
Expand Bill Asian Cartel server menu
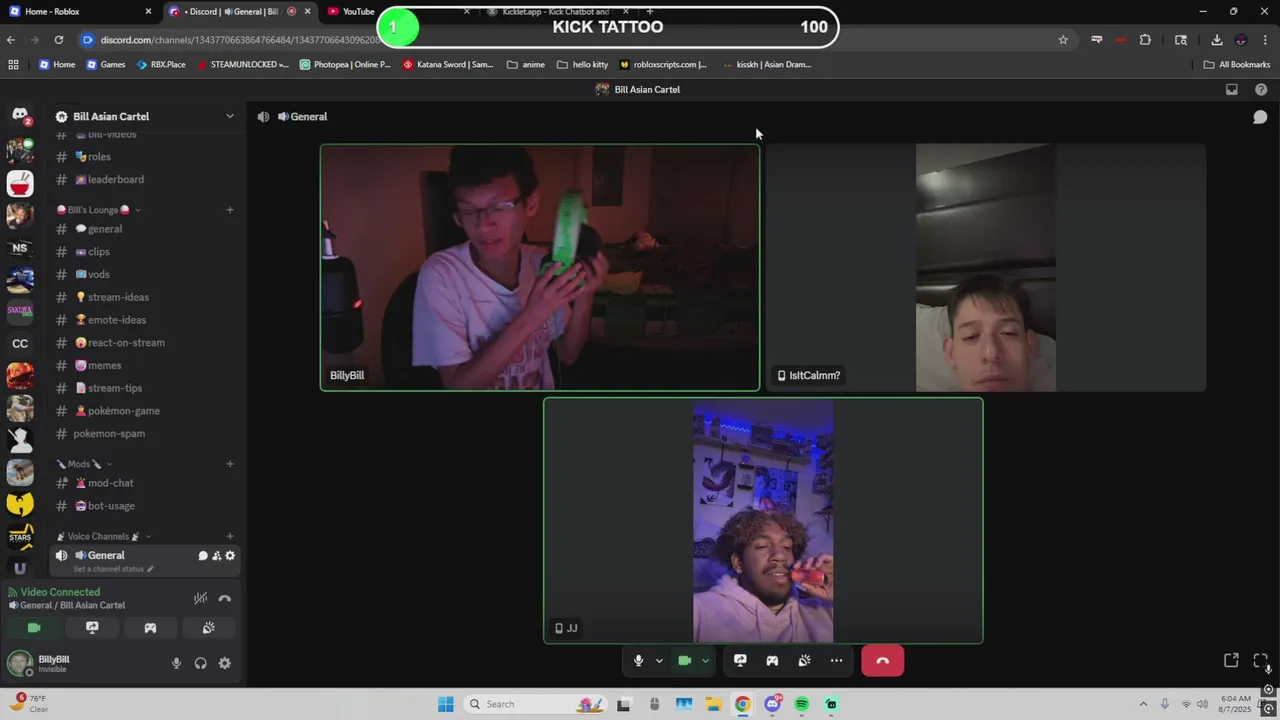click(x=230, y=117)
